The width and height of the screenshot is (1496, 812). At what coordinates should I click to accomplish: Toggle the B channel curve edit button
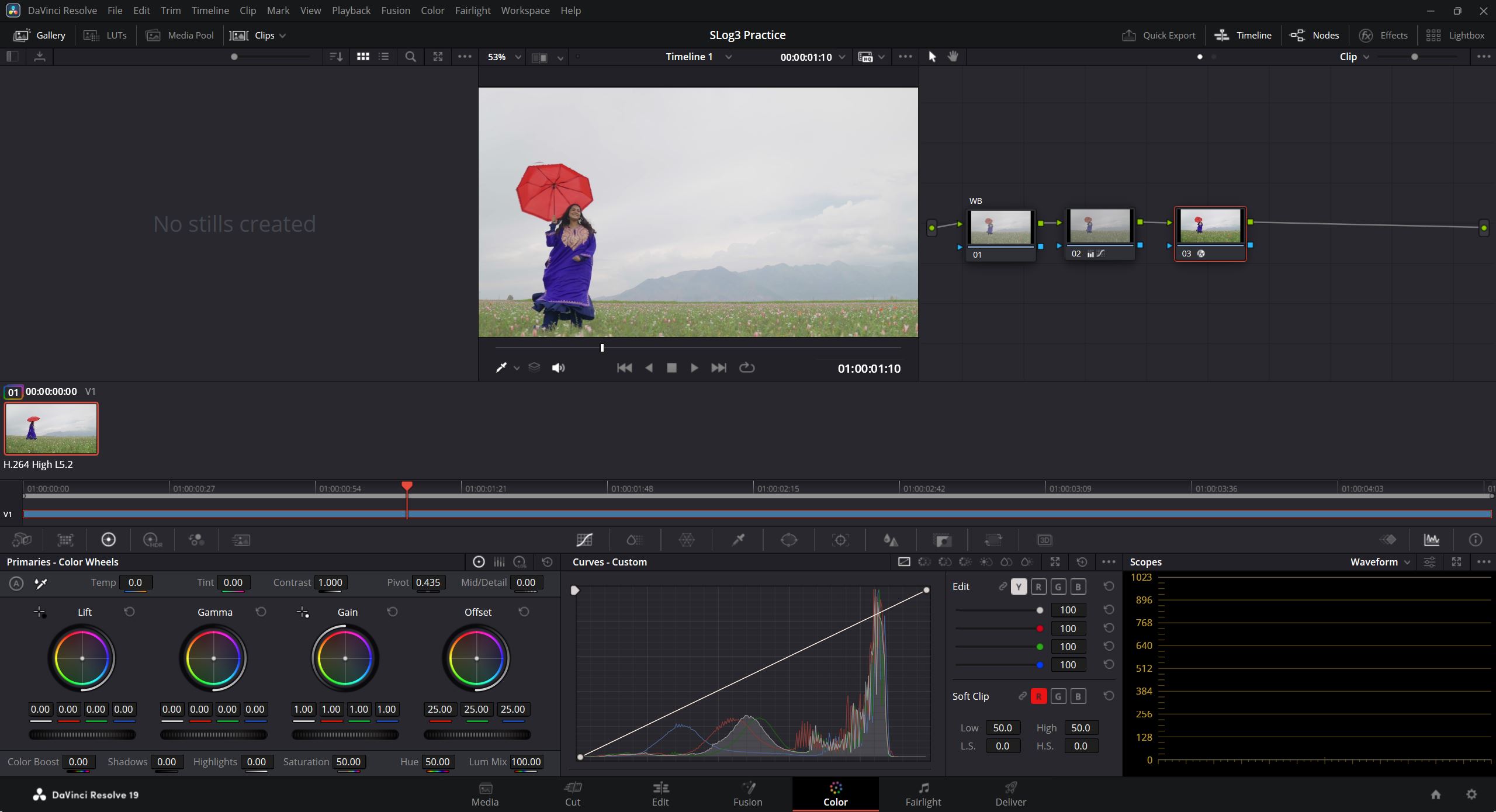tap(1078, 587)
